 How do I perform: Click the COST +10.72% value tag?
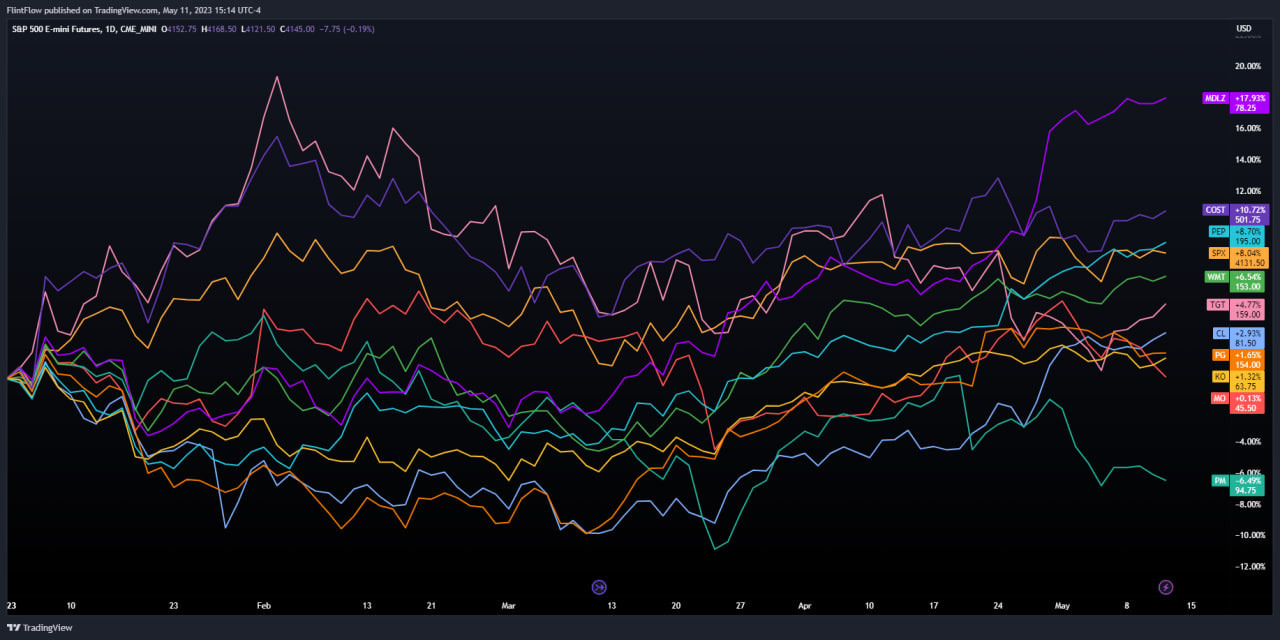(1249, 214)
